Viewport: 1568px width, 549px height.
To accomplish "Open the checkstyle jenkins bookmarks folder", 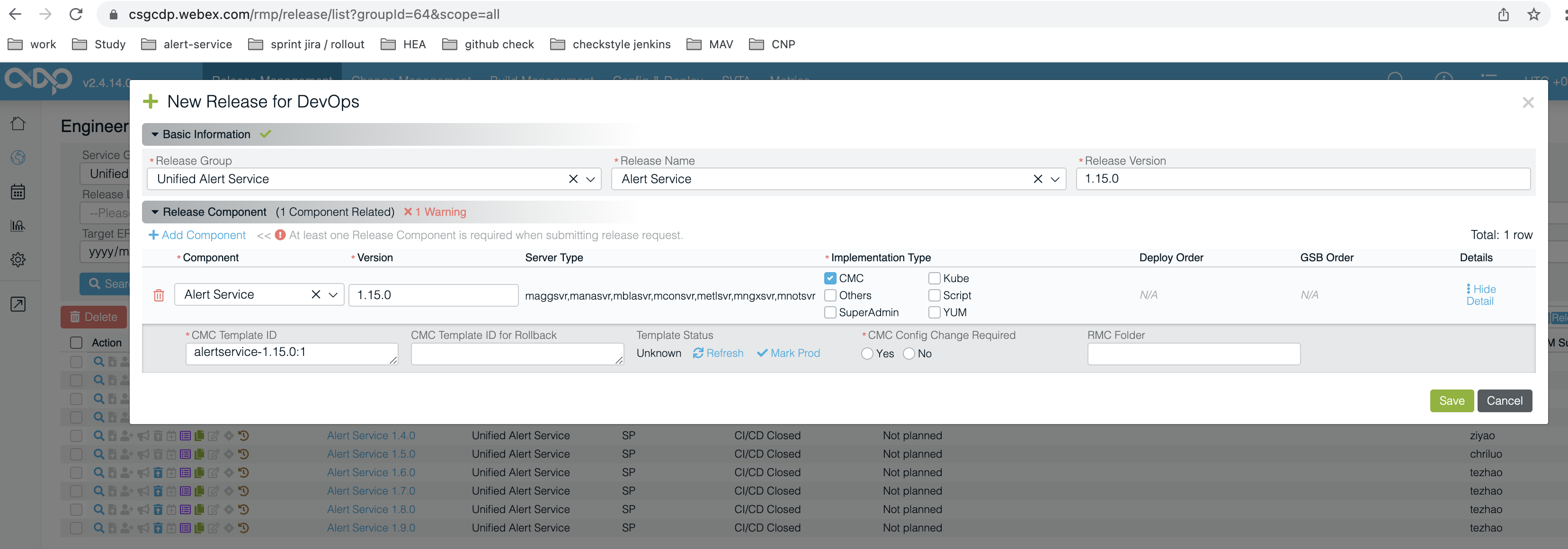I will pyautogui.click(x=611, y=44).
